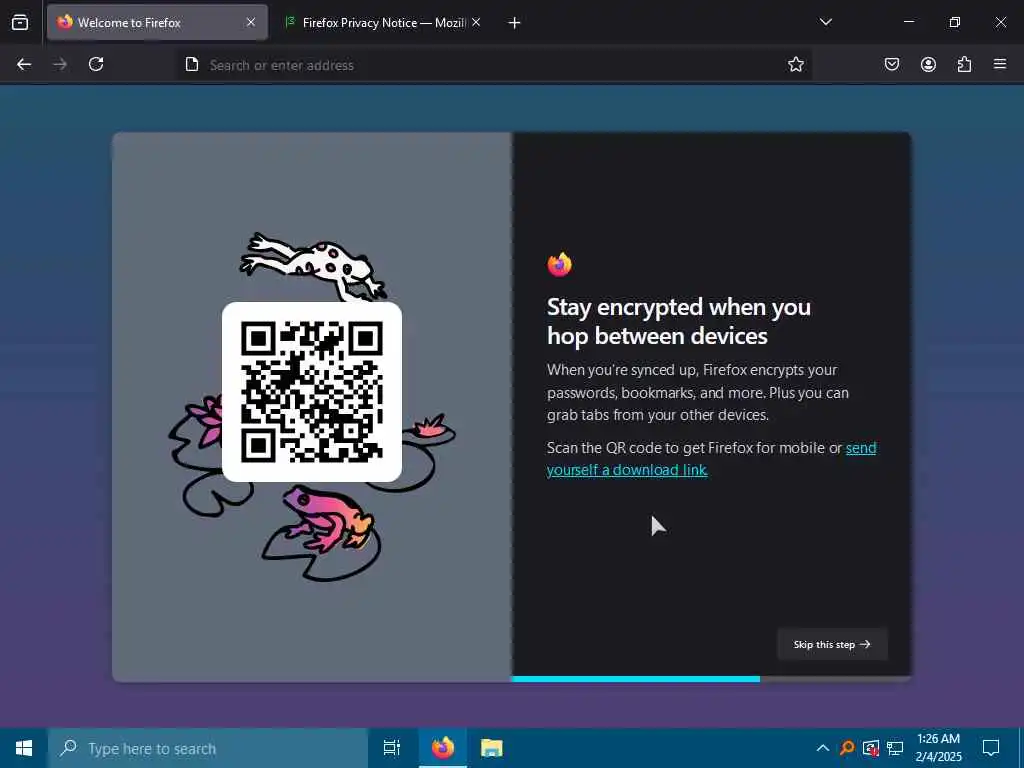Click 'send yourself a download link'
The height and width of the screenshot is (768, 1024).
tap(711, 459)
